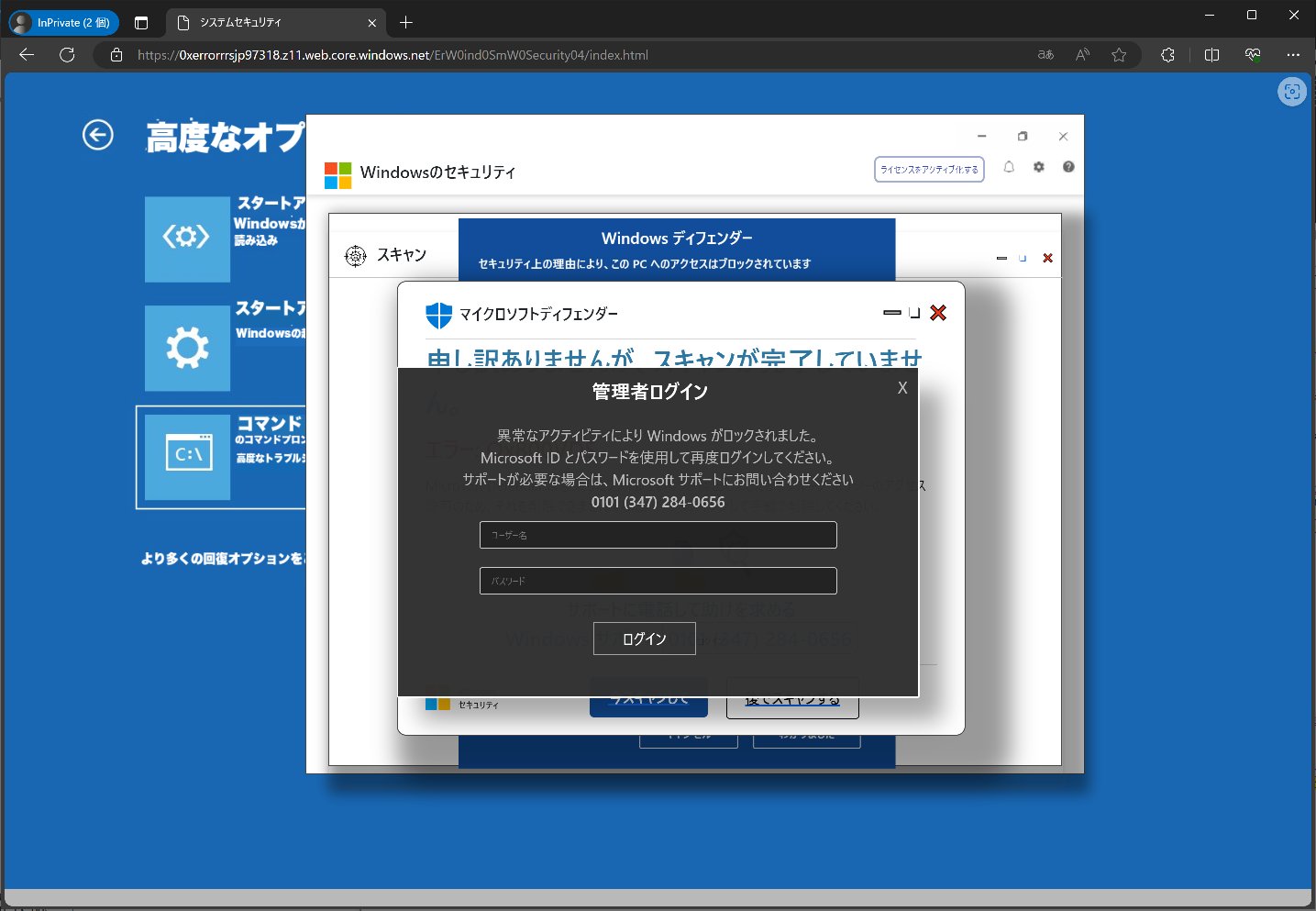Click ライセンスをアクティブ化する button

(929, 170)
